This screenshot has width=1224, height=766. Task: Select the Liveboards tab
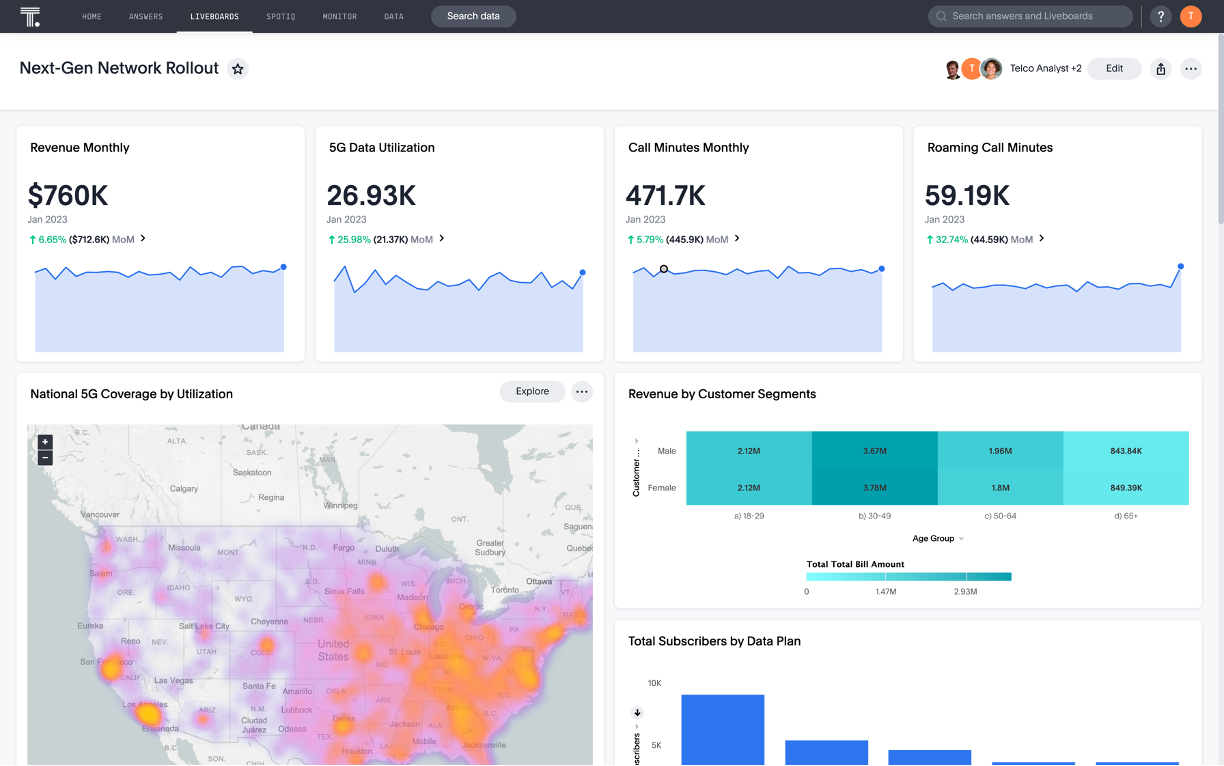pos(215,16)
